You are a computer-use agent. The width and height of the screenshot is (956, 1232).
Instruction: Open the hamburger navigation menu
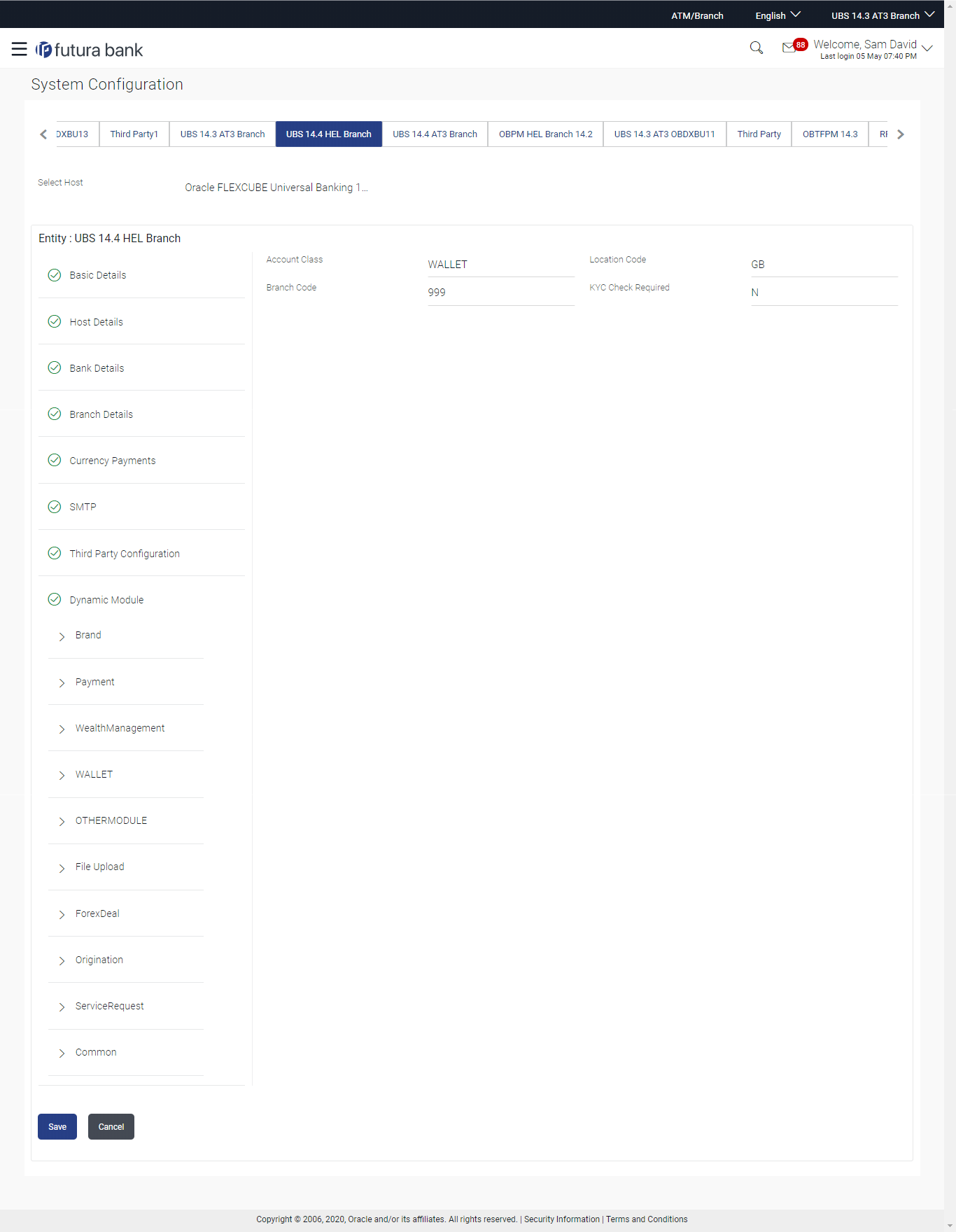19,49
